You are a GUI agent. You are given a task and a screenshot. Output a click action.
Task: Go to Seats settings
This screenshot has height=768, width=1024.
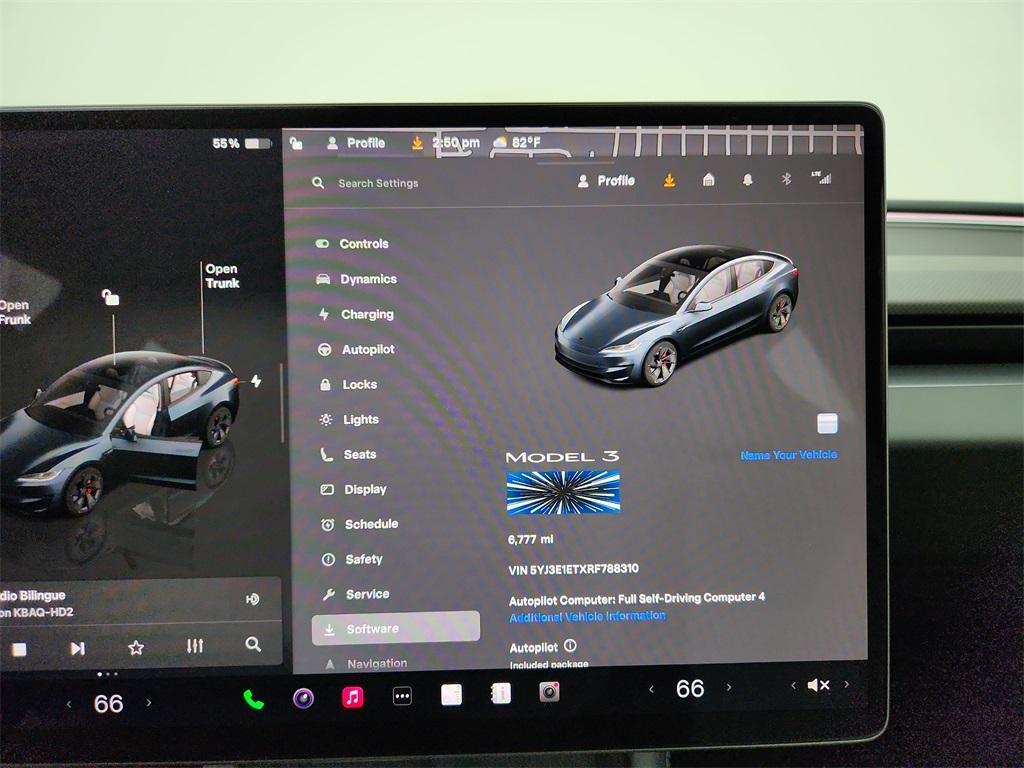point(348,455)
